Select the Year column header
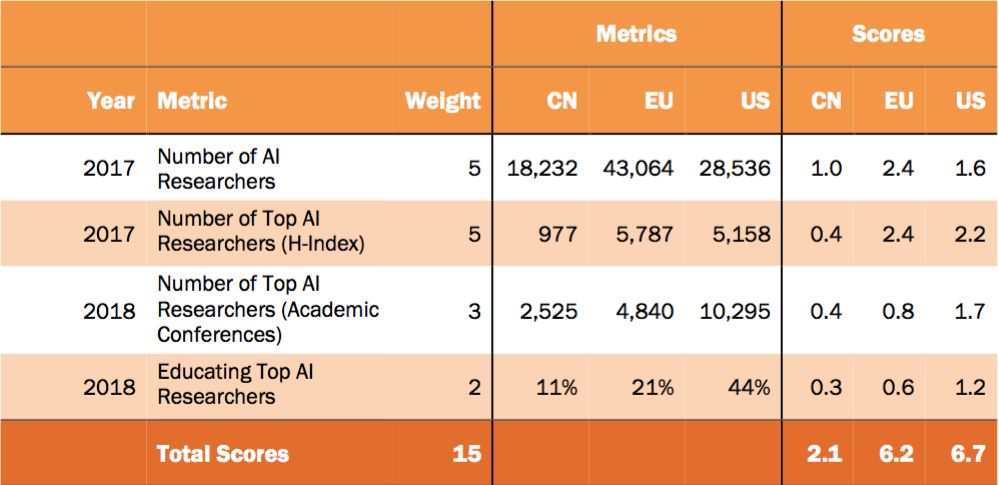 point(110,101)
